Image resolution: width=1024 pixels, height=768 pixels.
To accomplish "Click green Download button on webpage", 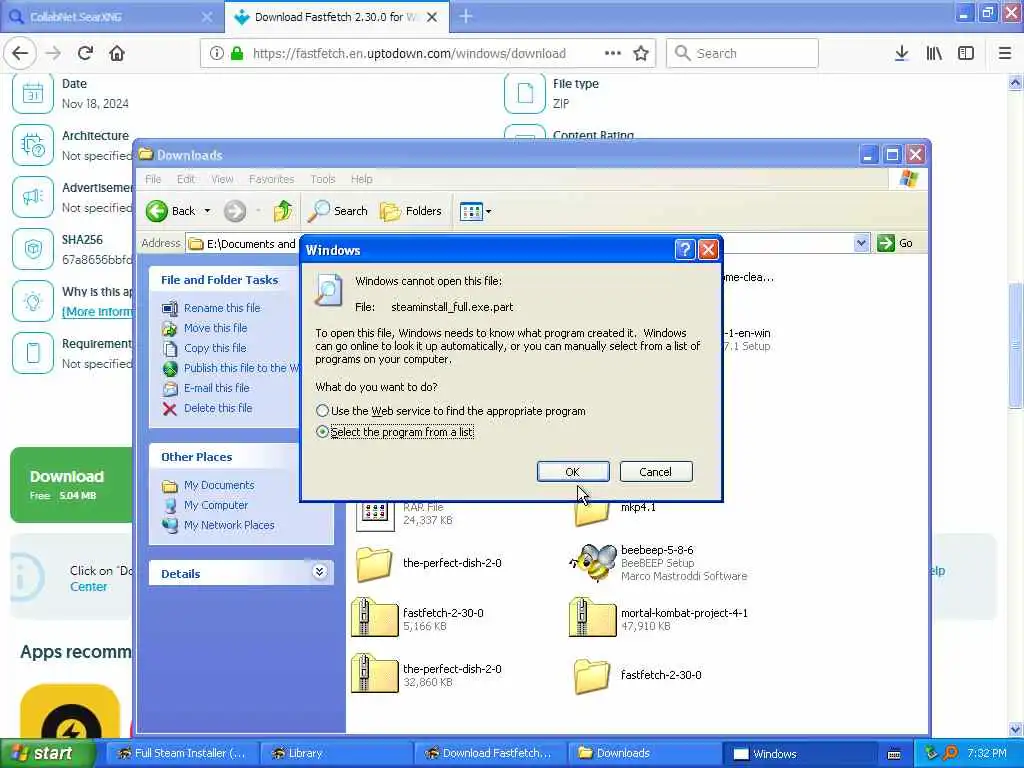I will click(72, 485).
